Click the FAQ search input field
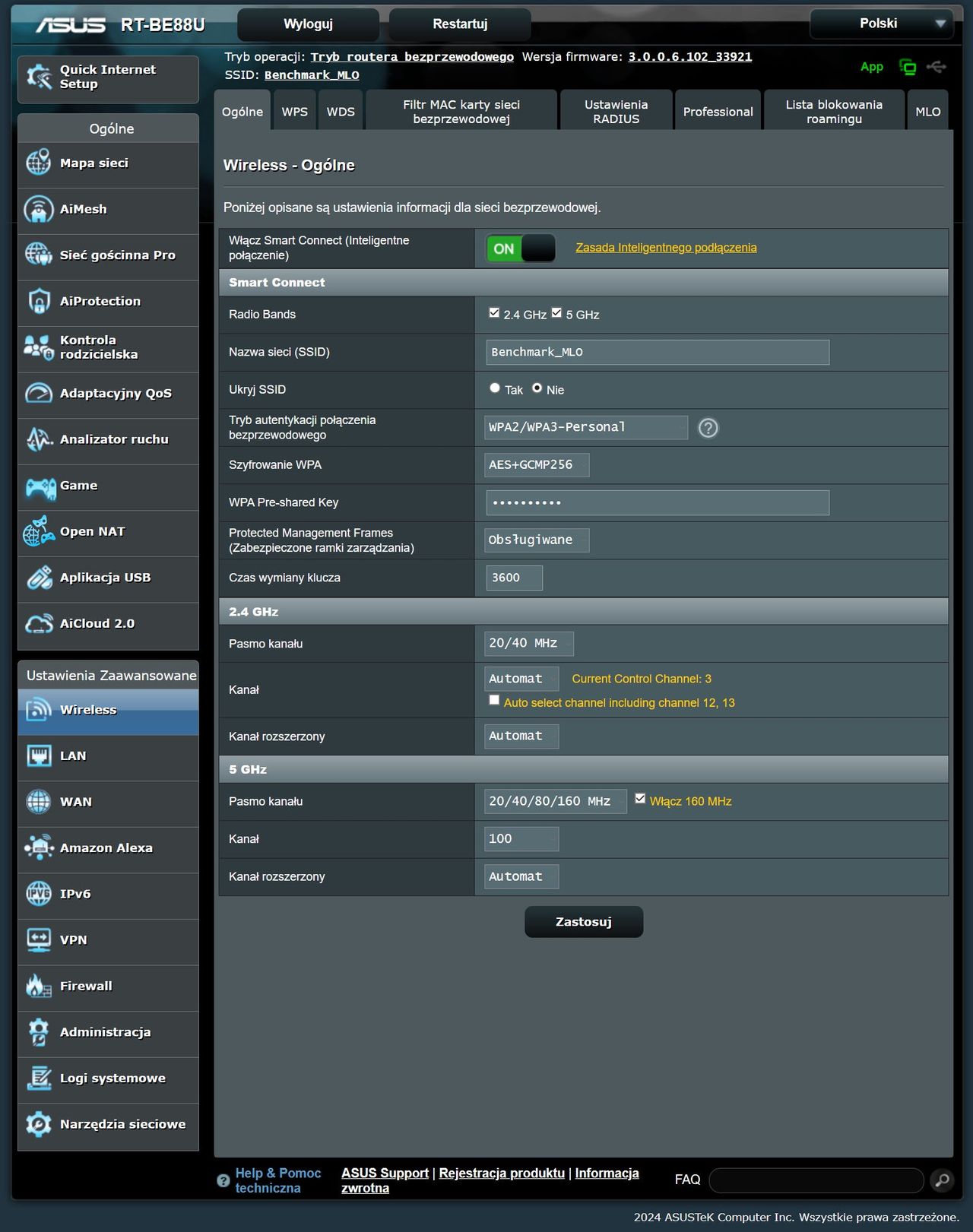 (816, 1180)
